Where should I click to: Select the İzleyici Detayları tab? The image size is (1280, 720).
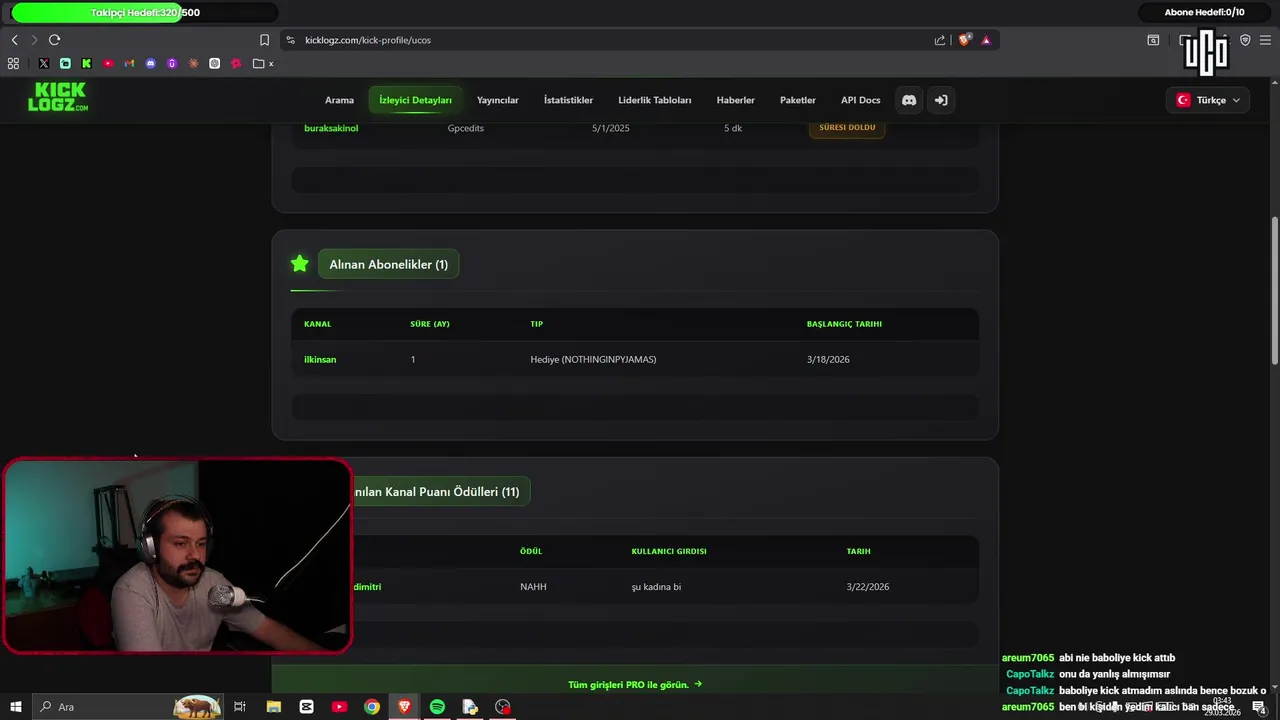415,100
